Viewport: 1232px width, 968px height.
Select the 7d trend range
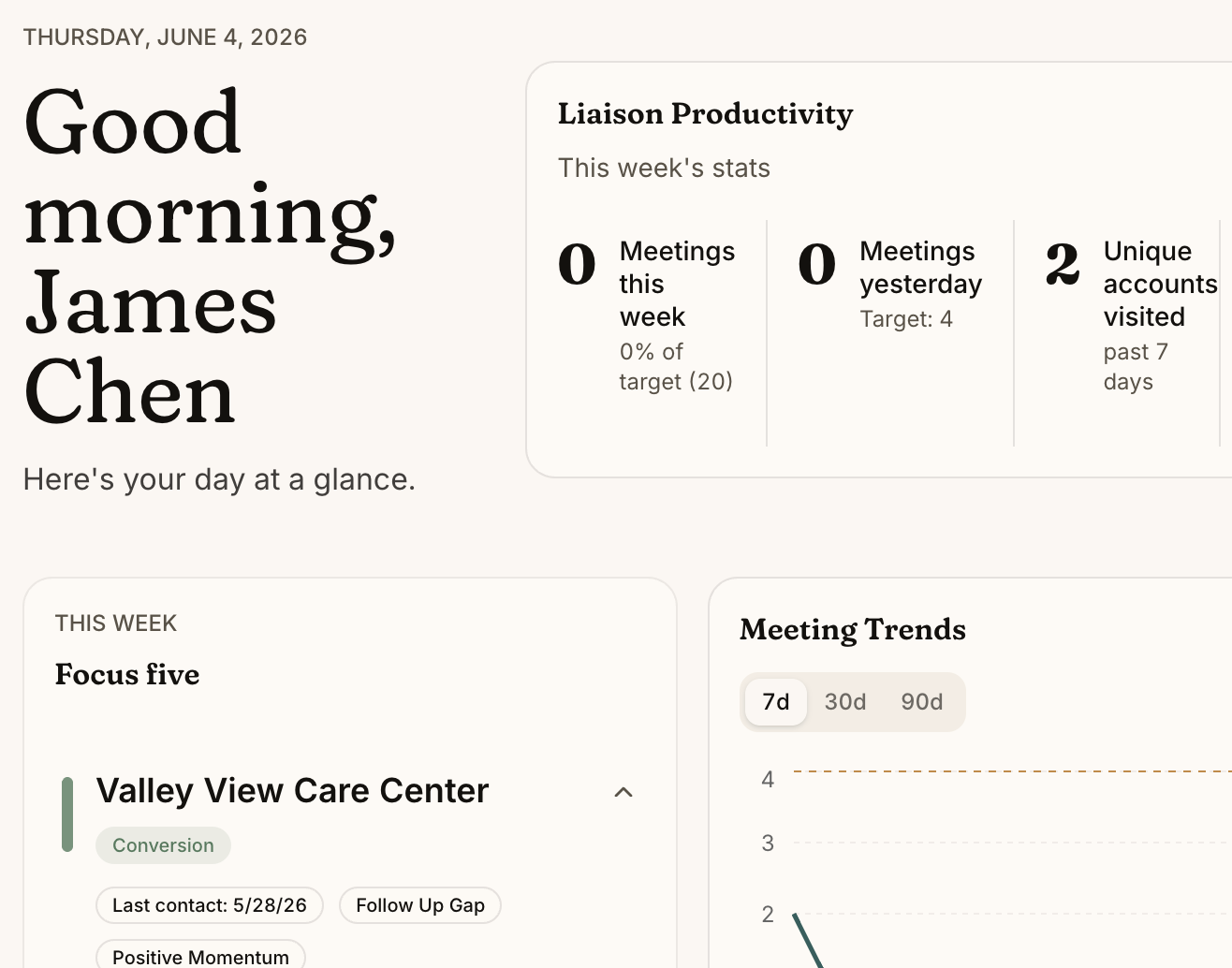[776, 702]
